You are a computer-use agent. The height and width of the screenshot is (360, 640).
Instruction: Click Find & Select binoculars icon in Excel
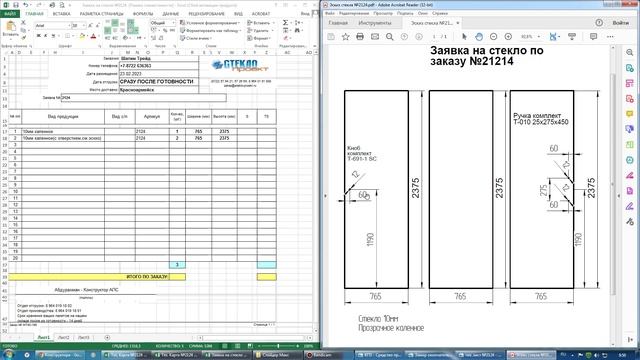click(x=297, y=31)
